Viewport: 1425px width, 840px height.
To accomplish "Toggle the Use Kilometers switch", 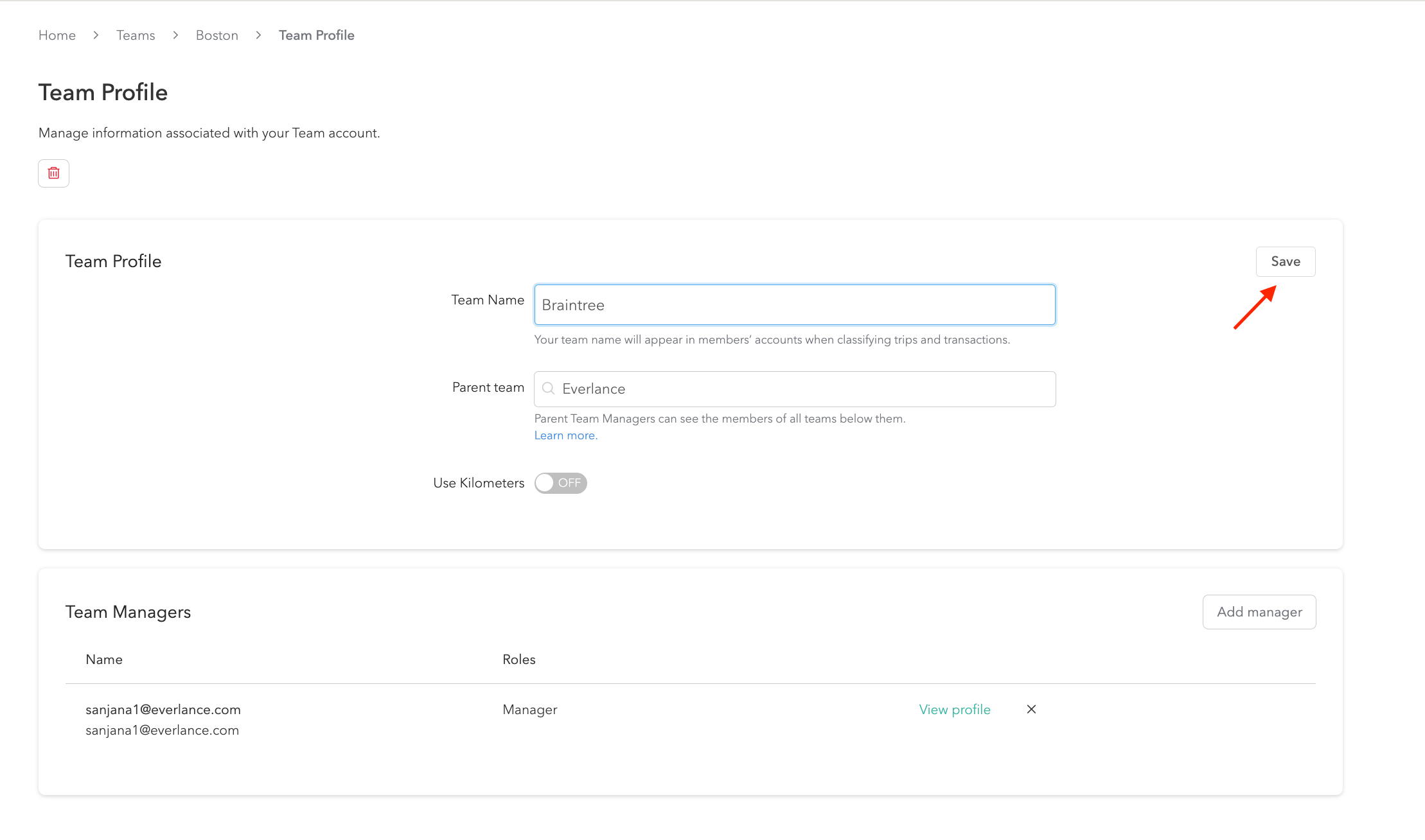I will tap(560, 483).
